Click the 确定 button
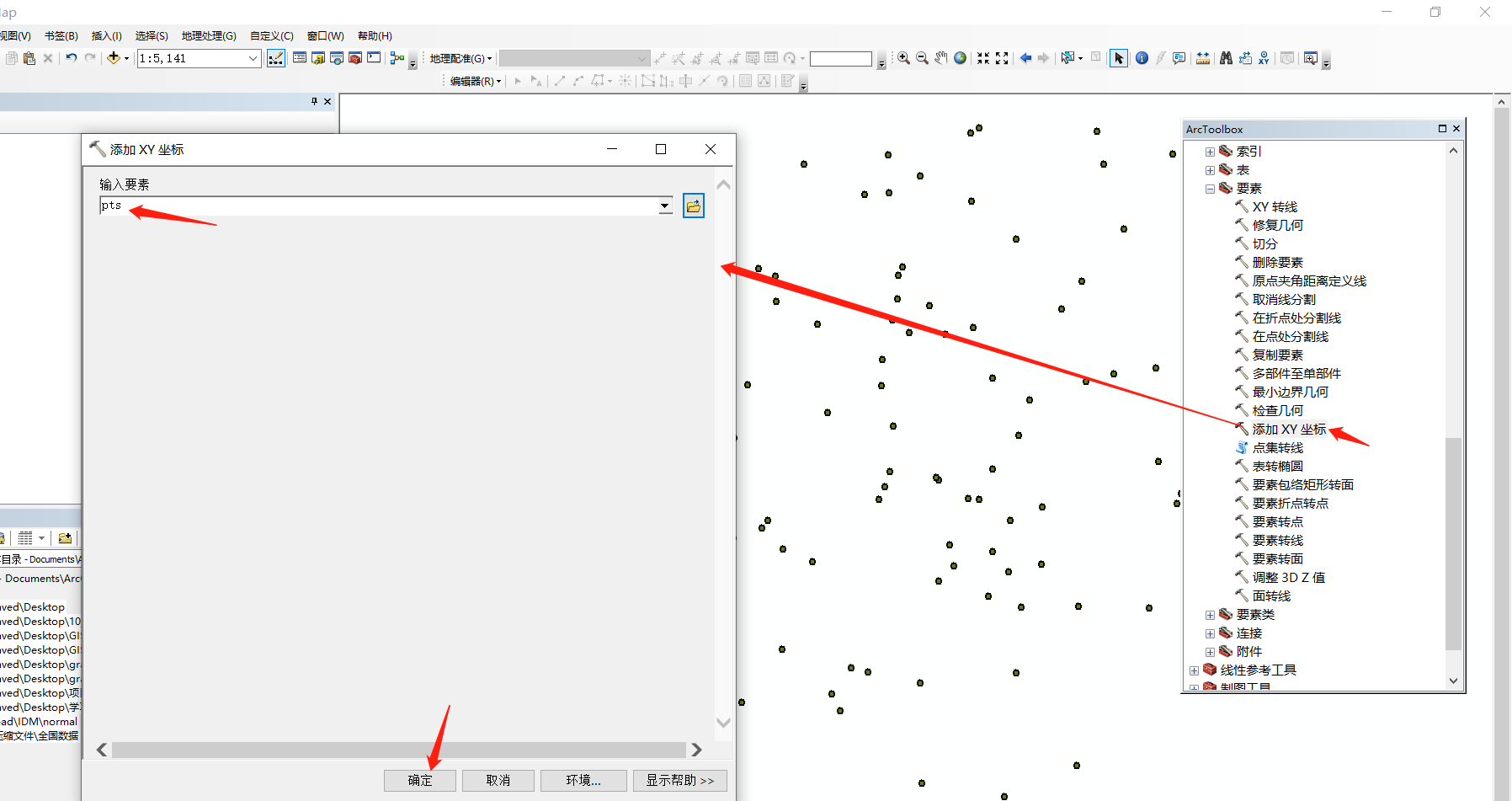Screen dimensions: 1512x801 (420, 781)
